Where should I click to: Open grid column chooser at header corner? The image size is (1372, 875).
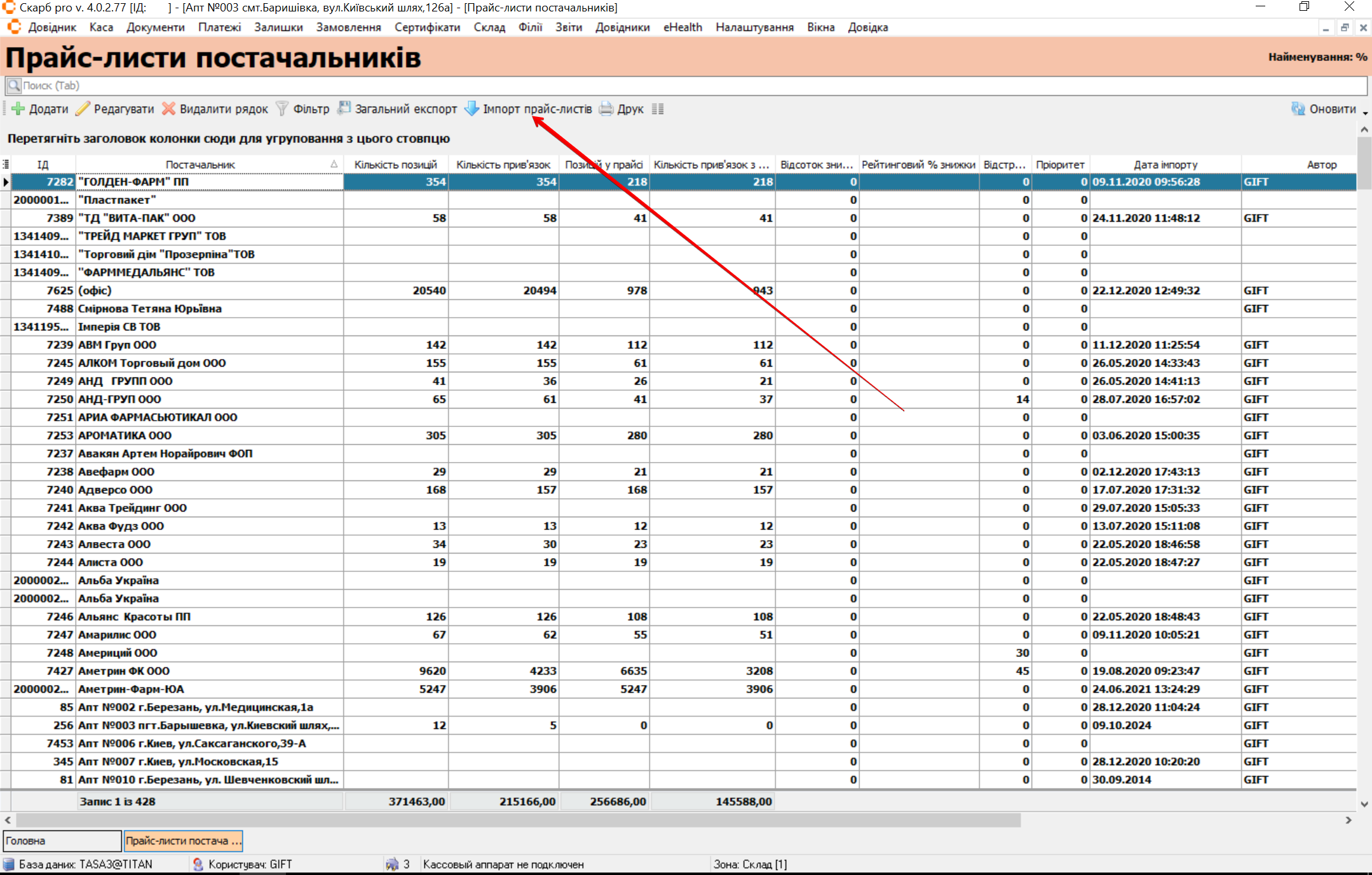(6, 165)
